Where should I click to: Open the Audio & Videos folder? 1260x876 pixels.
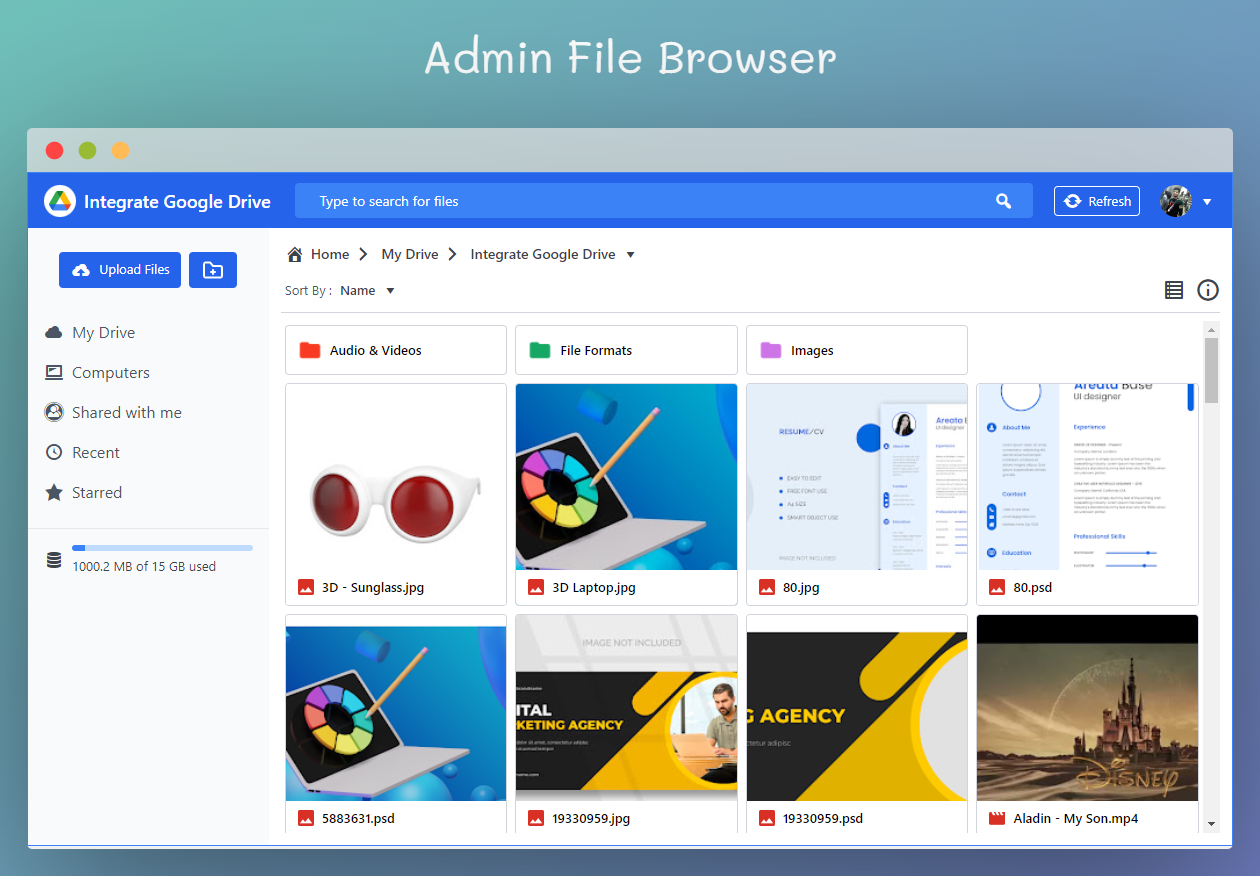(x=396, y=350)
